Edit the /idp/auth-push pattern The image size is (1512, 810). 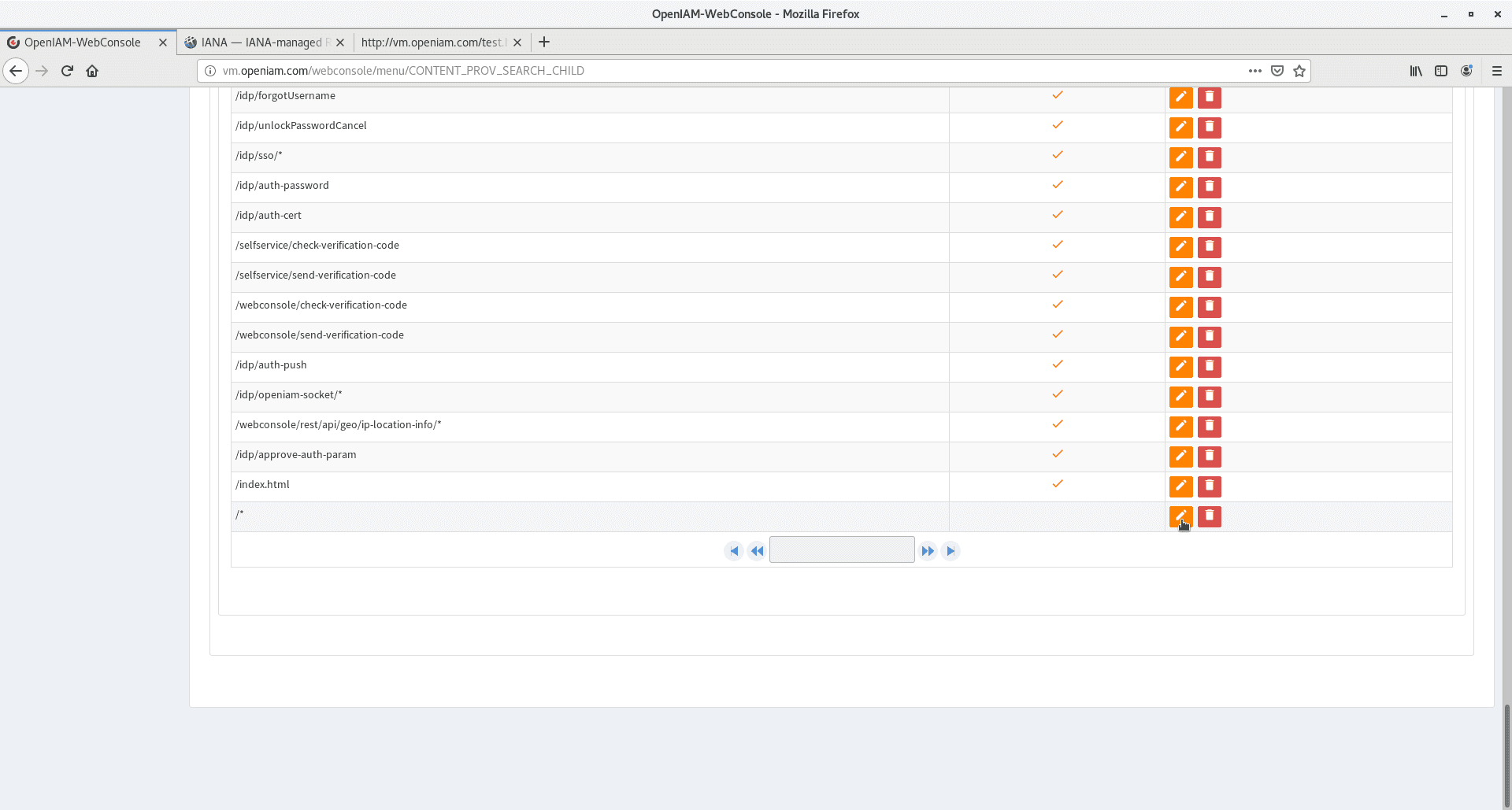(x=1180, y=366)
